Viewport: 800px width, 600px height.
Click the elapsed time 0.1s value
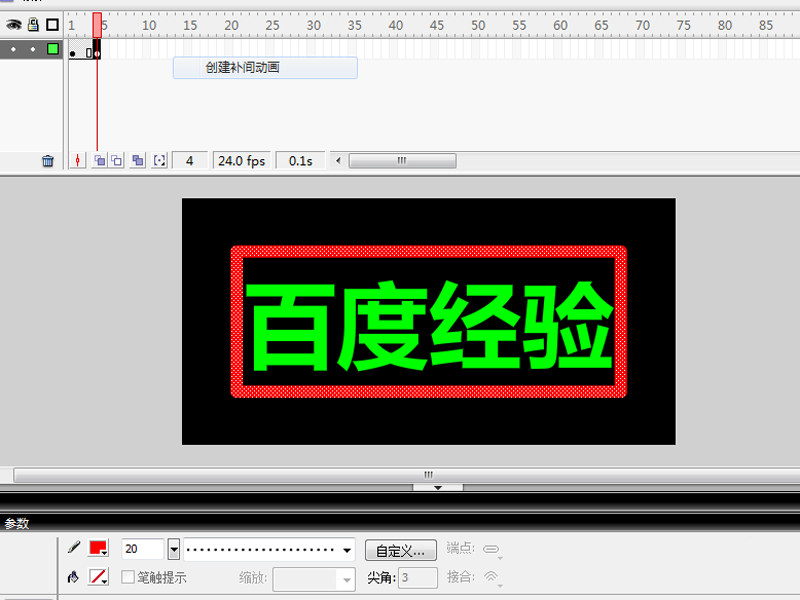(x=301, y=161)
